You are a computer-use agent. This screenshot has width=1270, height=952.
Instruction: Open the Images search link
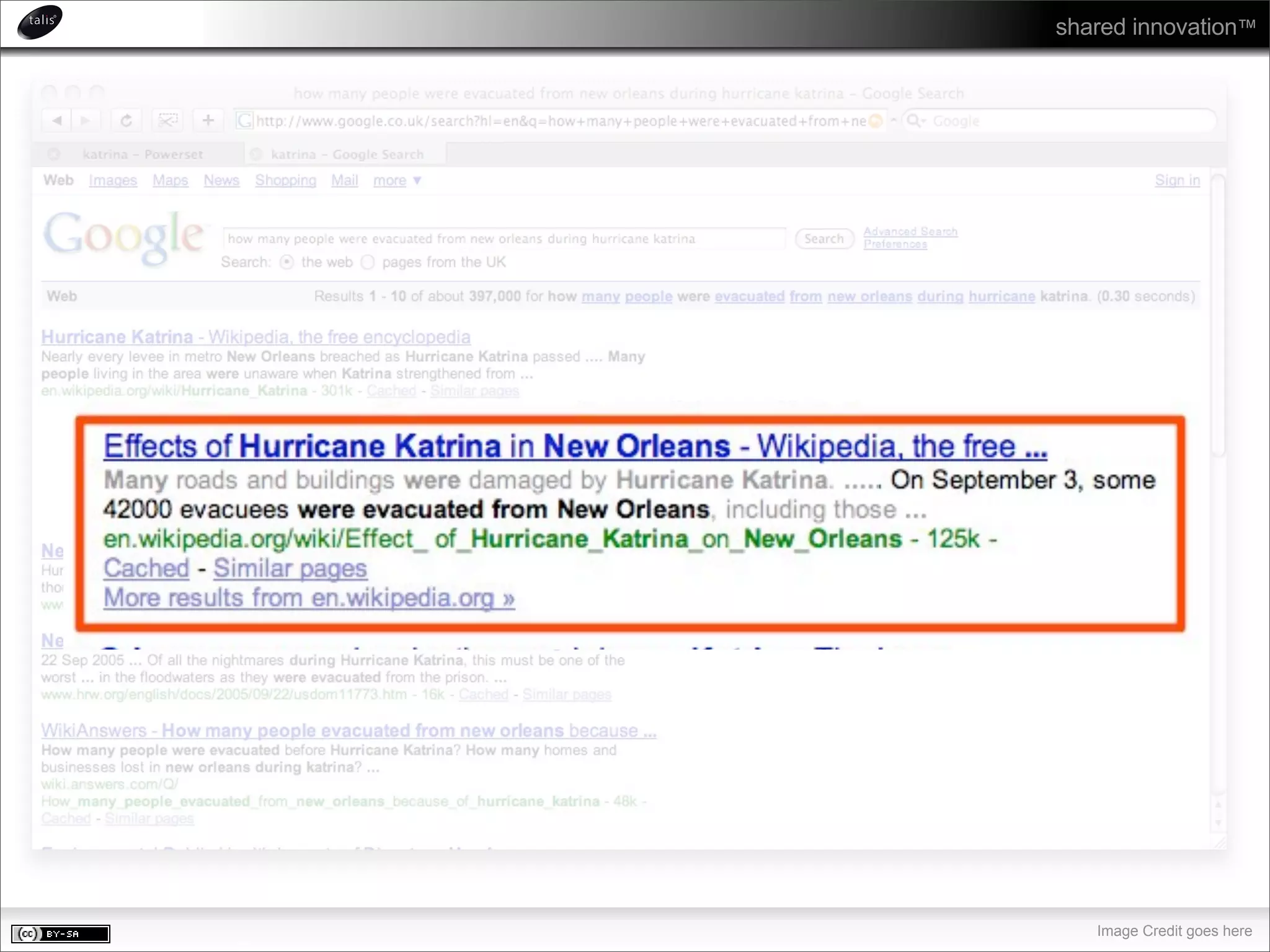[x=113, y=180]
